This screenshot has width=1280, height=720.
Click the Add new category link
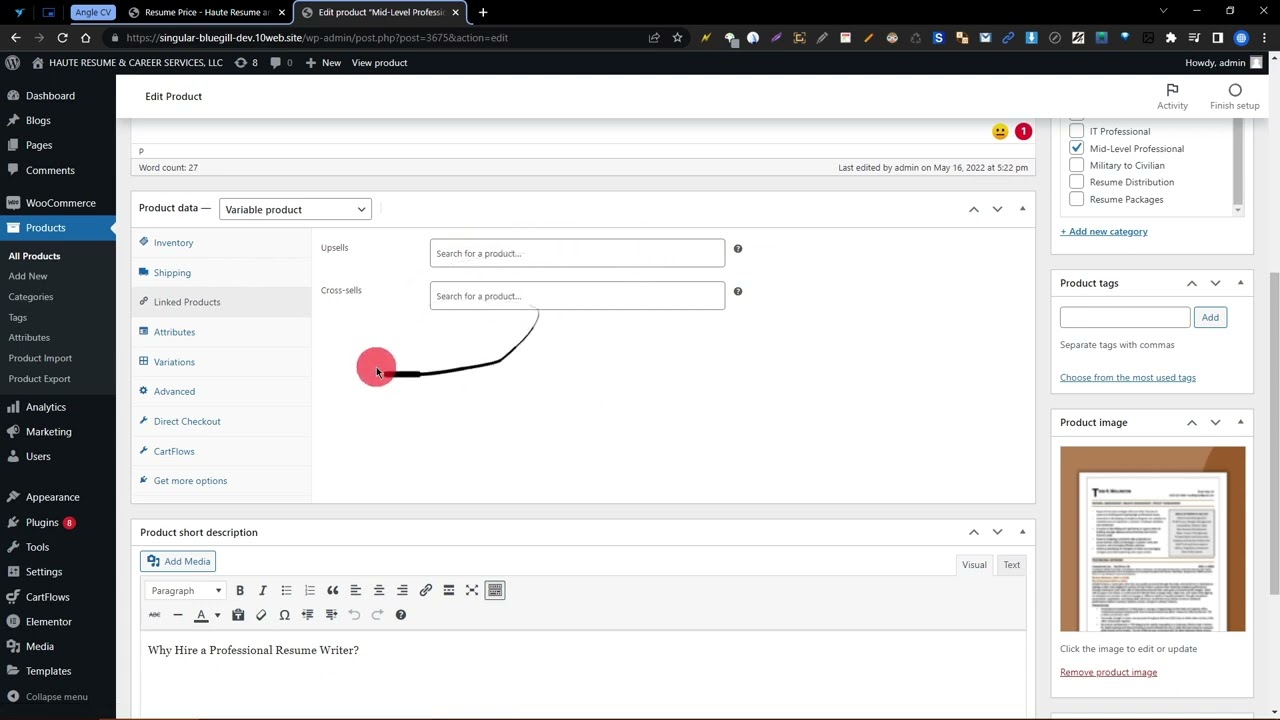click(x=1104, y=231)
